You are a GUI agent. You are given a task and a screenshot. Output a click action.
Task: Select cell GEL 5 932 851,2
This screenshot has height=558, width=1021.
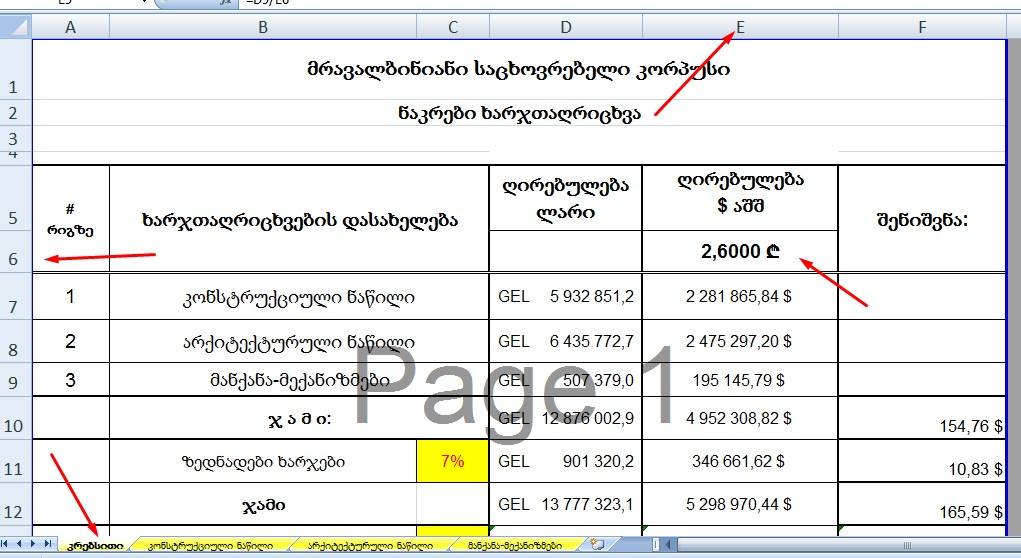pos(566,296)
